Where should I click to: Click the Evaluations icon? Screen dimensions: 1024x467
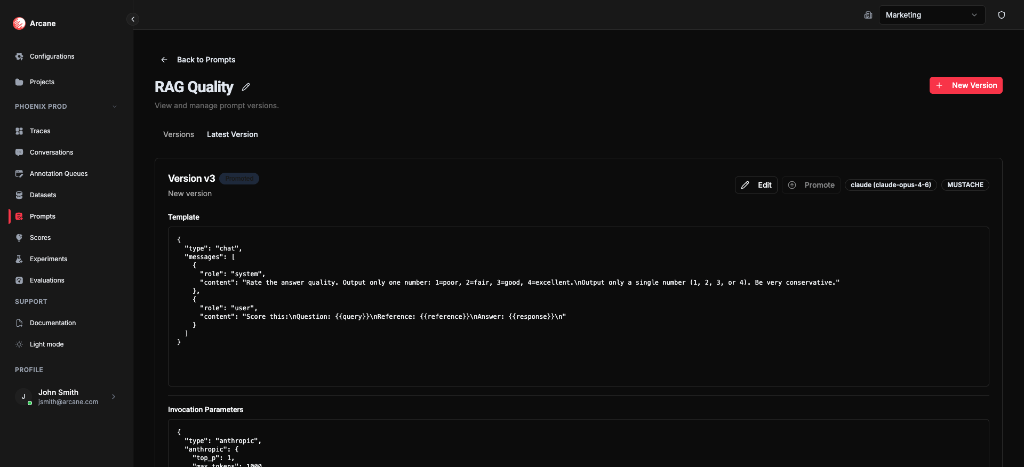(x=20, y=281)
